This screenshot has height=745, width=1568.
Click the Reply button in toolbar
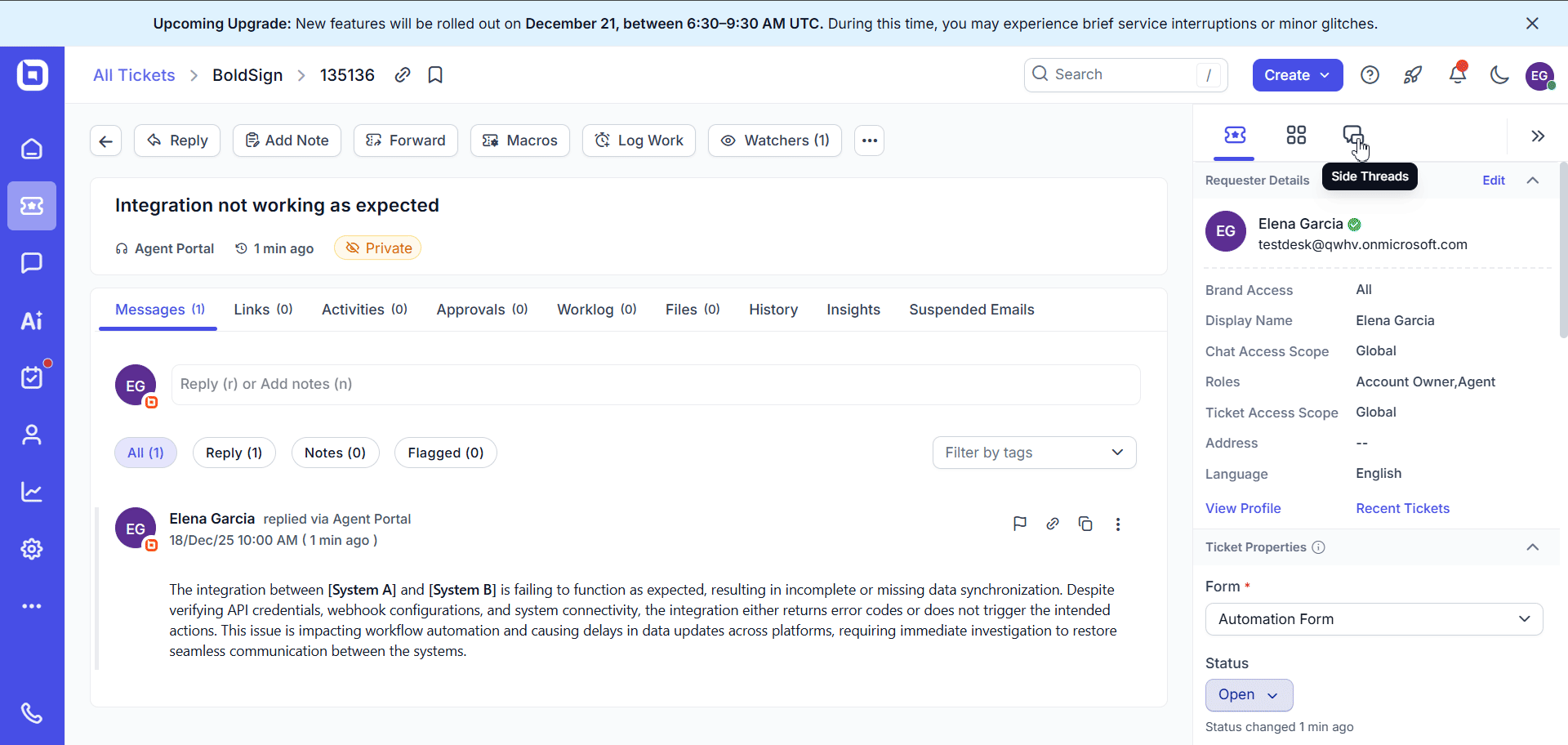coord(176,140)
